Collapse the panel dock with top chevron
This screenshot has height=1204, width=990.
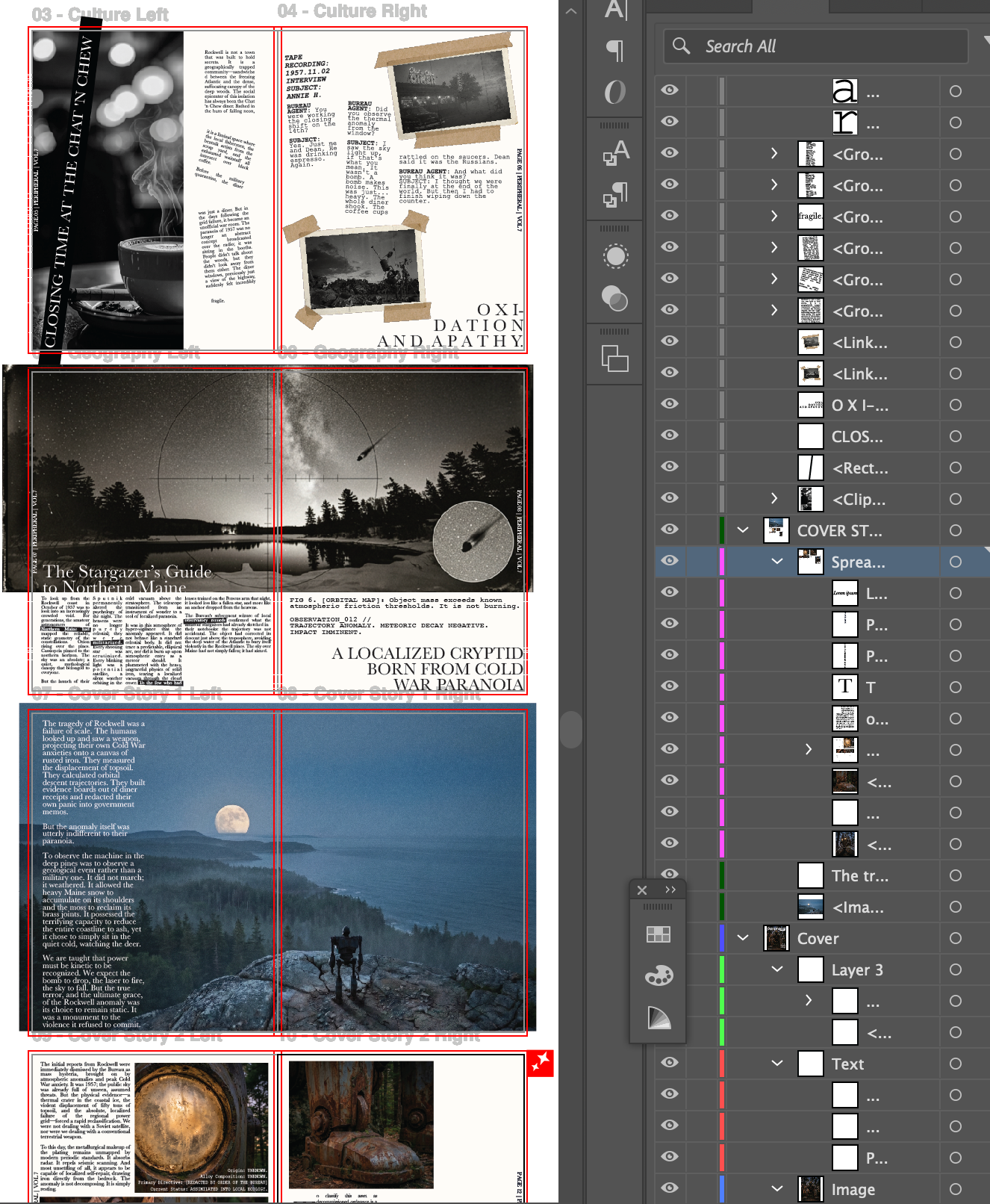571,11
